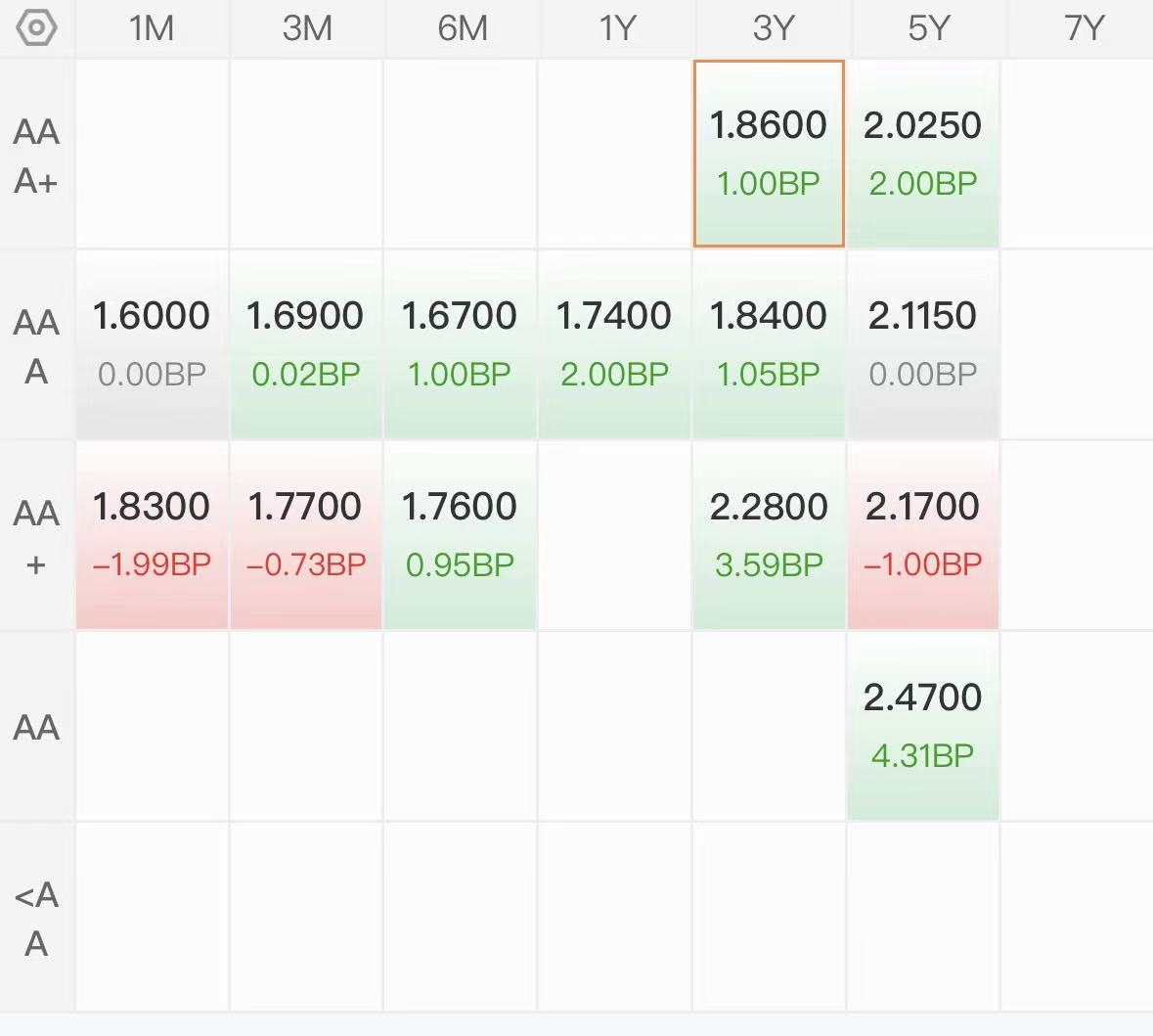The width and height of the screenshot is (1153, 1036).
Task: Select the 1M tenor column header
Action: [x=152, y=28]
